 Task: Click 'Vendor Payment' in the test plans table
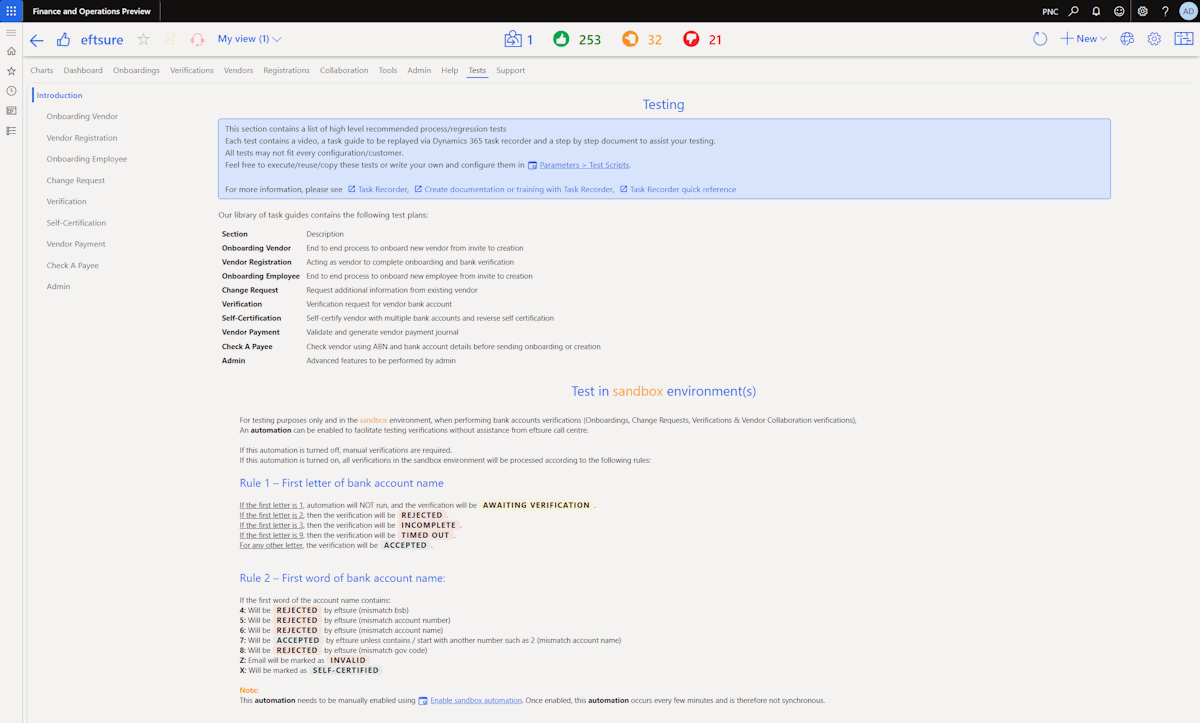tap(251, 332)
